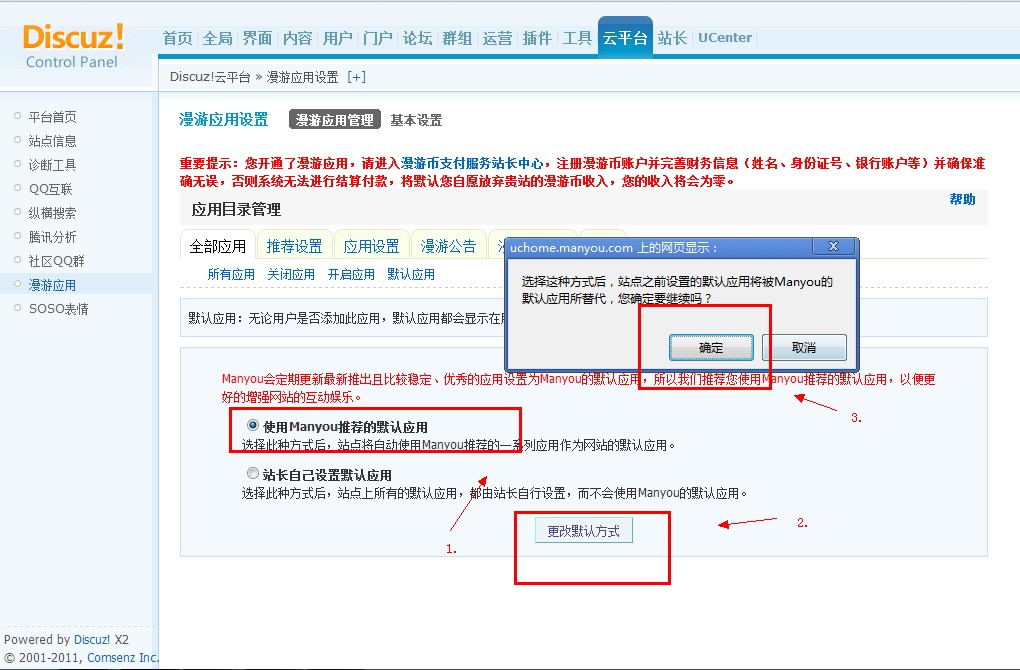Image resolution: width=1020 pixels, height=670 pixels.
Task: Open the 运营 top menu
Action: [x=498, y=38]
